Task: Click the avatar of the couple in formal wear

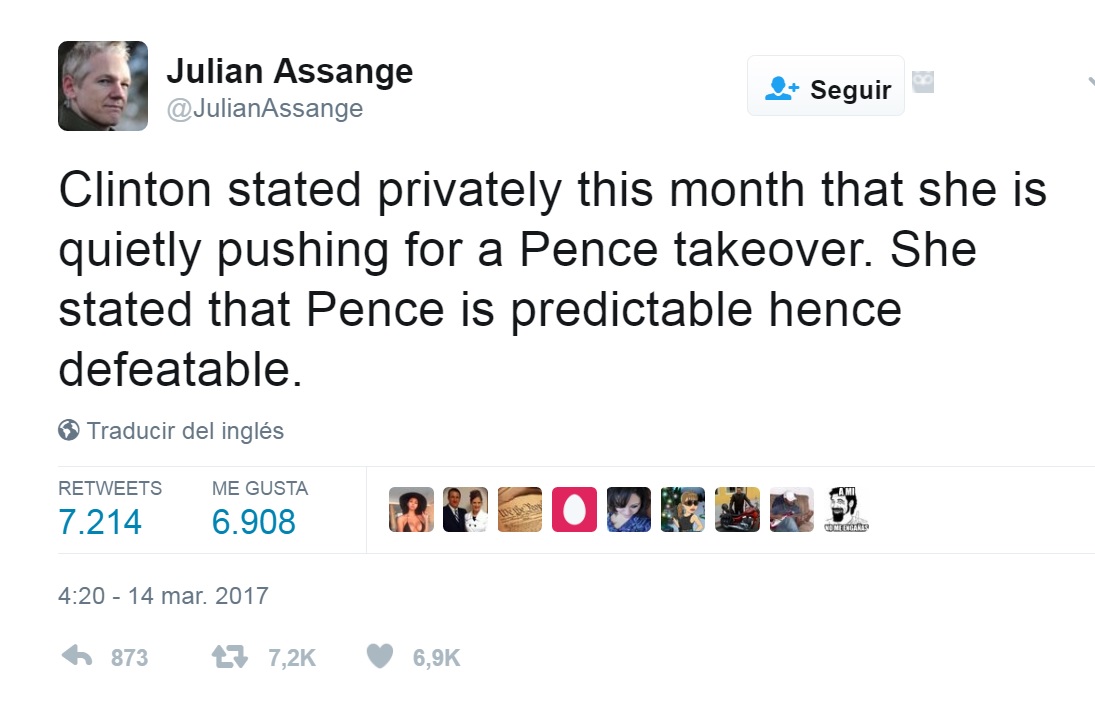Action: [x=465, y=510]
